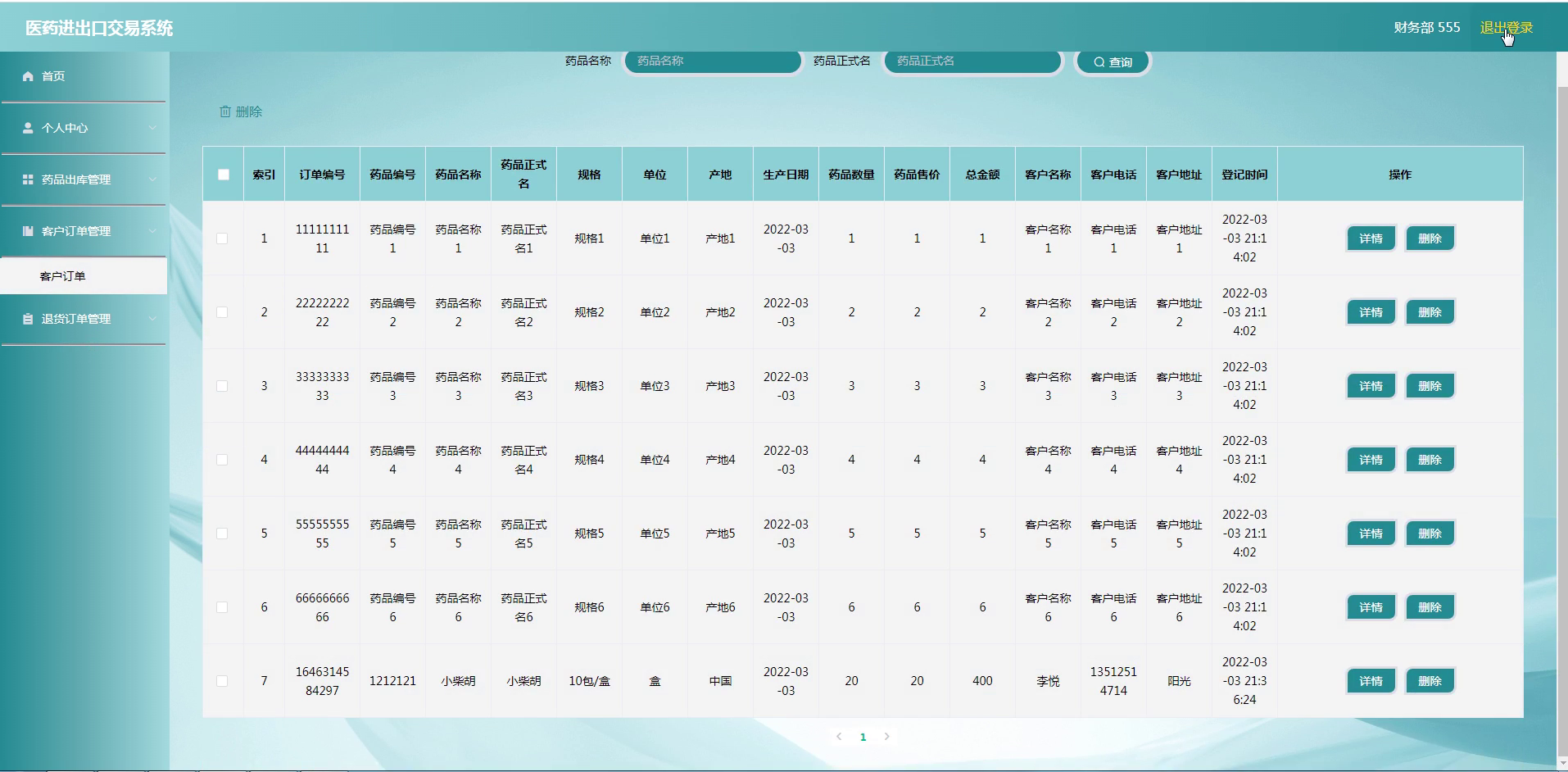Delete the row for order 2222222222

click(x=1430, y=312)
